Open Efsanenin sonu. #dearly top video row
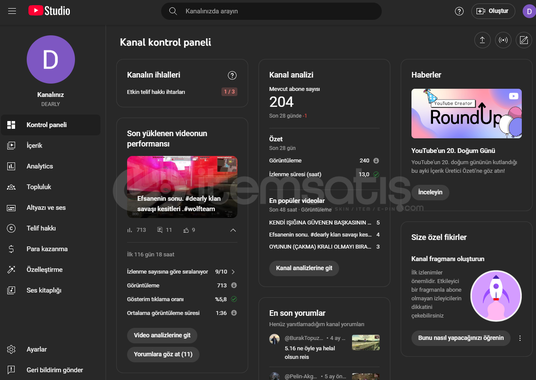The height and width of the screenshot is (380, 536). (x=324, y=235)
